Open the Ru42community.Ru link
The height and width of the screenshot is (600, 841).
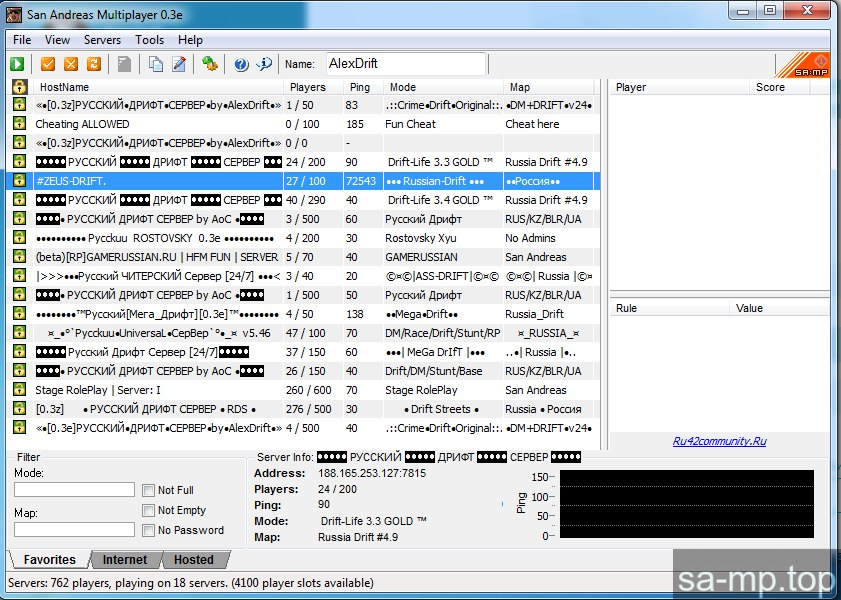click(719, 441)
